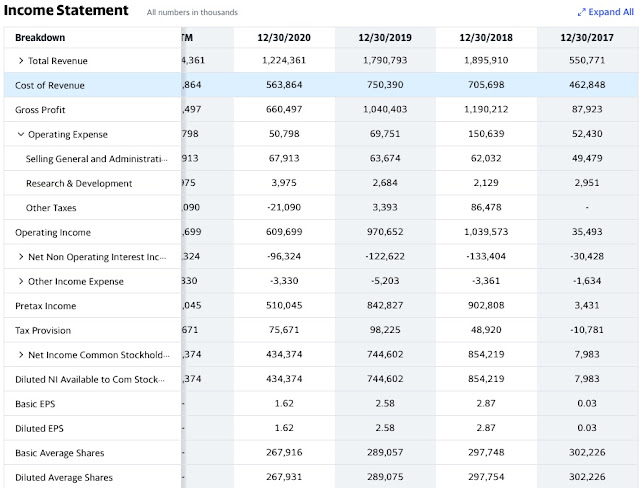Viewport: 640px width, 488px height.
Task: Expand the Net Non Operating Interest row
Action: click(x=21, y=257)
